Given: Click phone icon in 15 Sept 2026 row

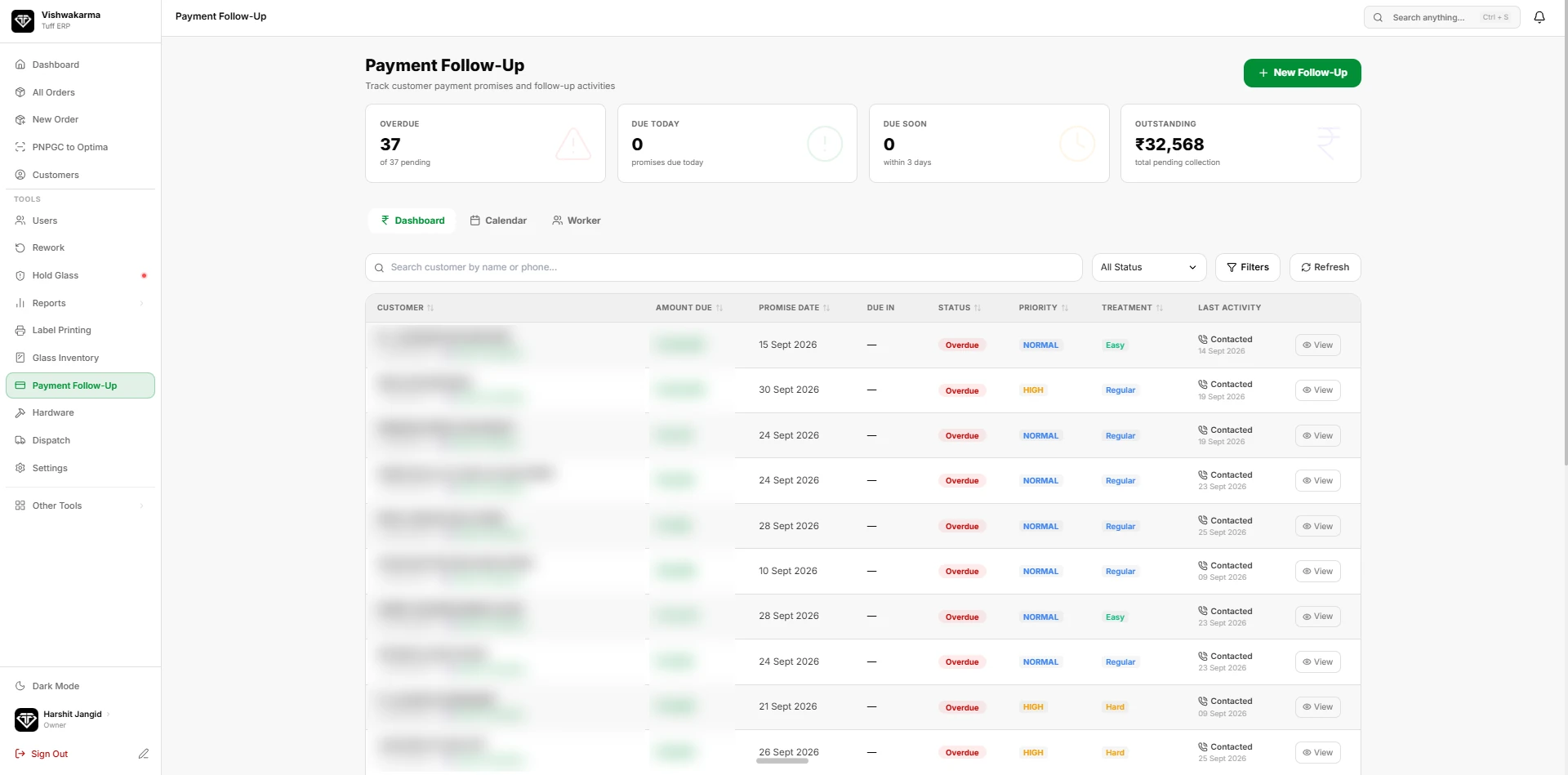Looking at the screenshot, I should pos(1203,339).
